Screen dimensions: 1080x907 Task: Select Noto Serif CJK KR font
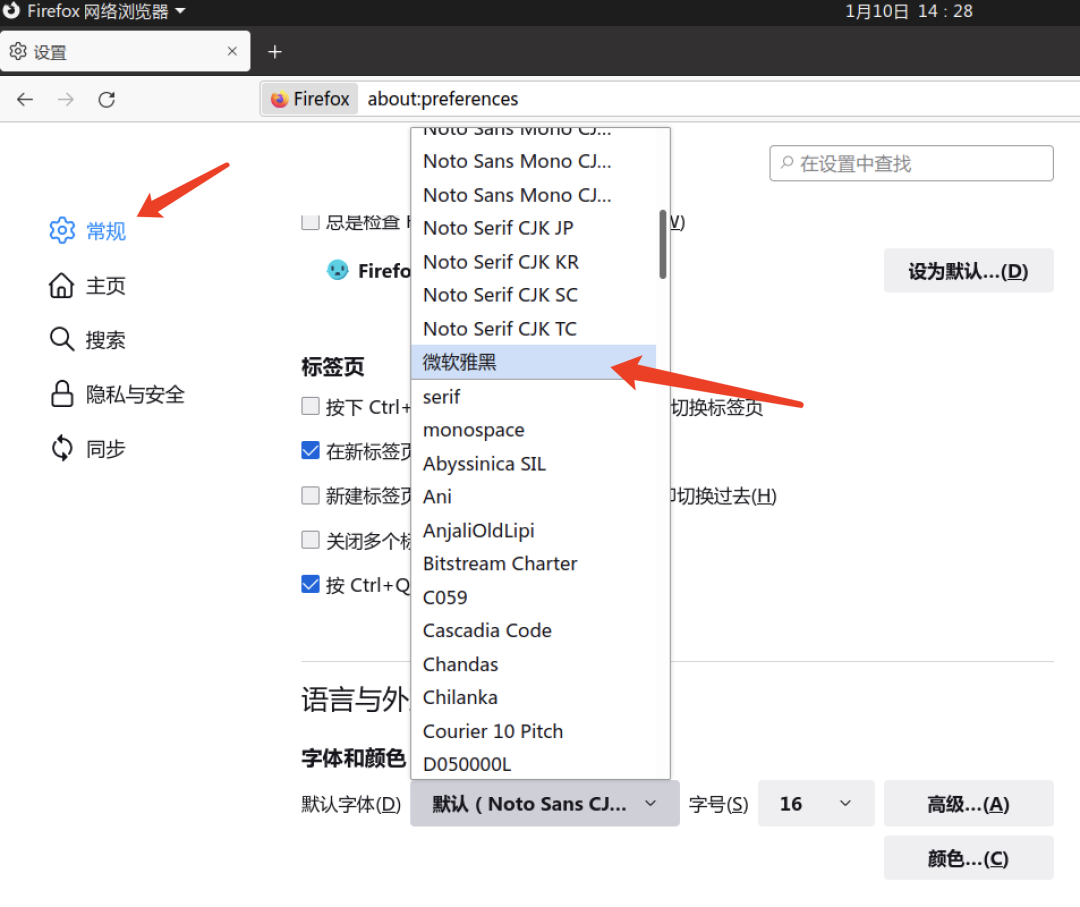click(x=534, y=262)
